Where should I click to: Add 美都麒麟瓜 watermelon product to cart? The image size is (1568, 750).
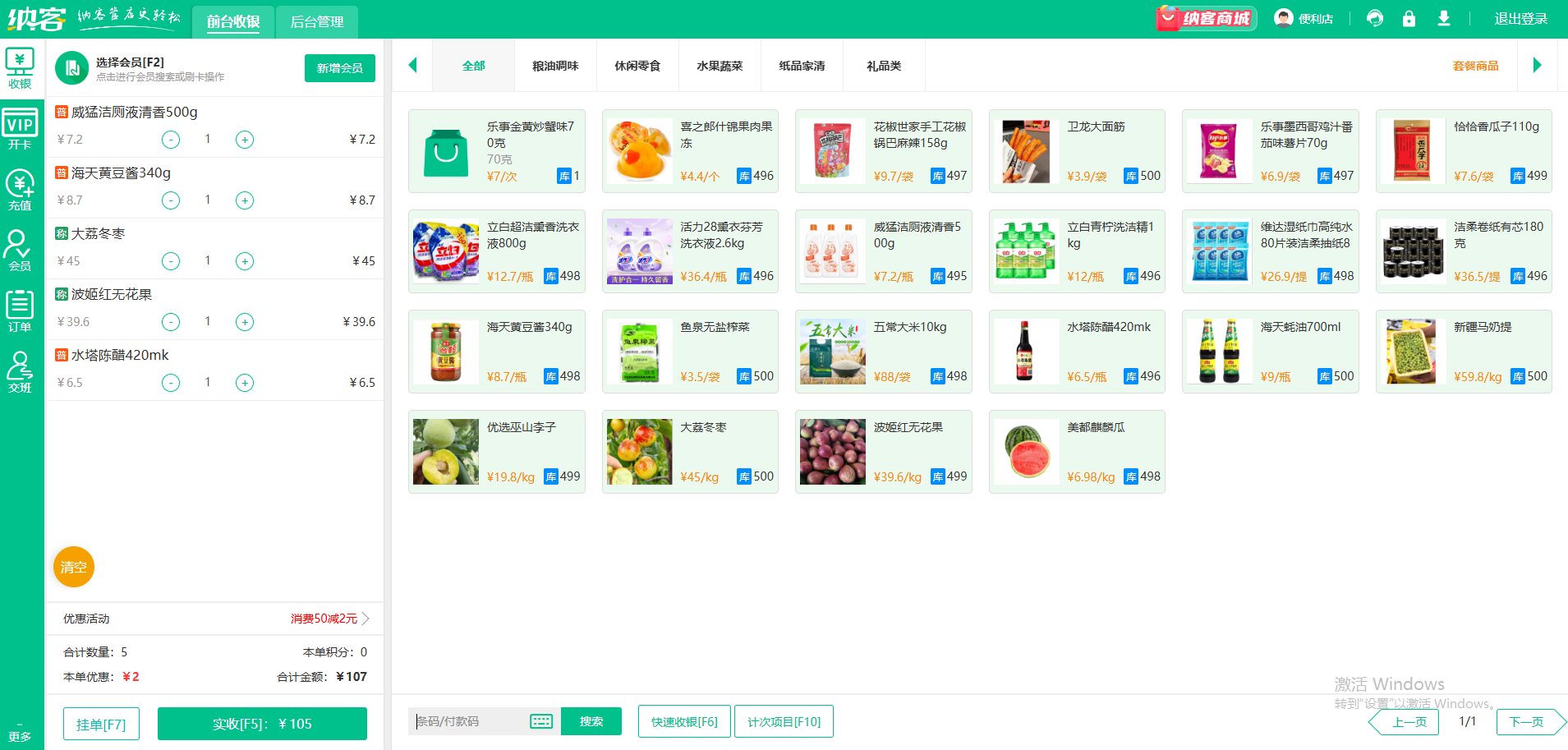click(1076, 452)
